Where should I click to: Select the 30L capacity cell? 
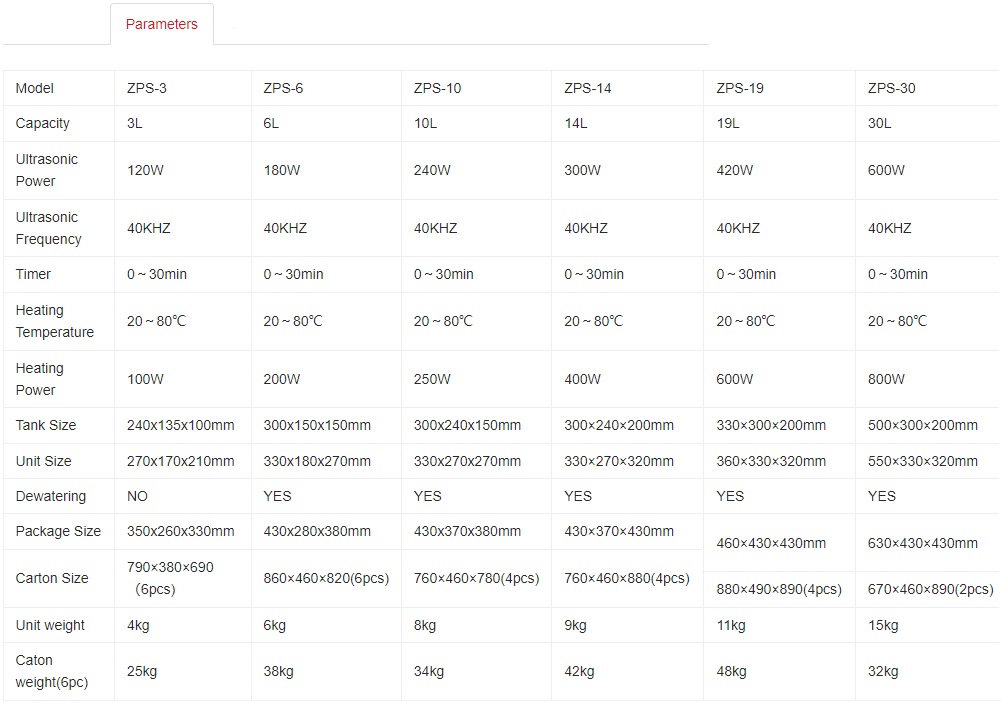pos(880,123)
